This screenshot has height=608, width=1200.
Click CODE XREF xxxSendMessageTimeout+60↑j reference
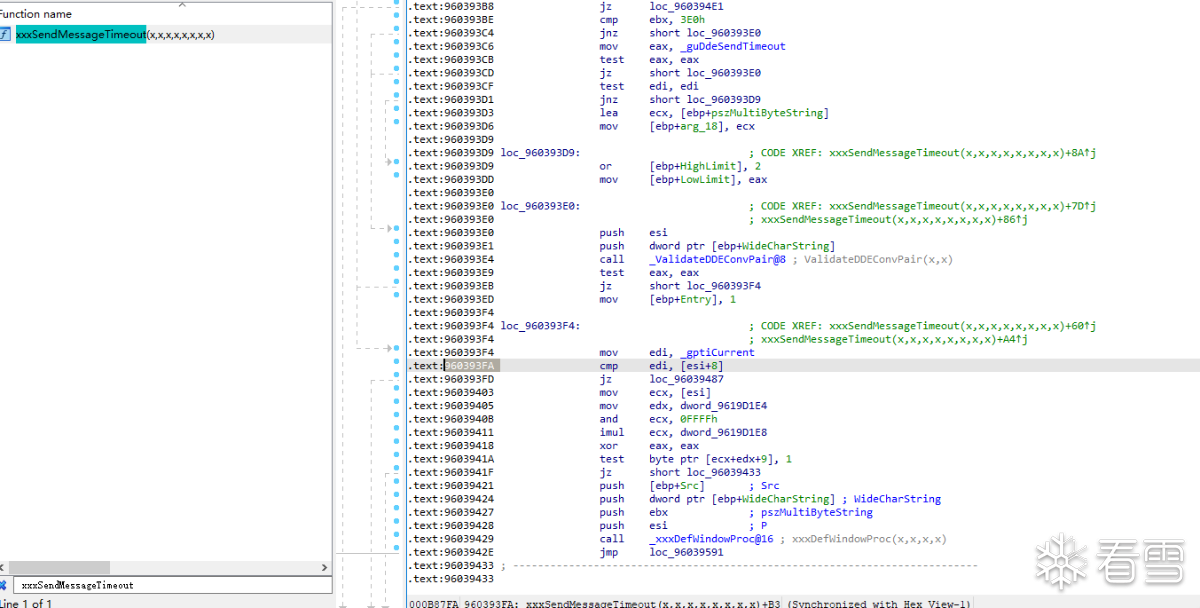922,326
